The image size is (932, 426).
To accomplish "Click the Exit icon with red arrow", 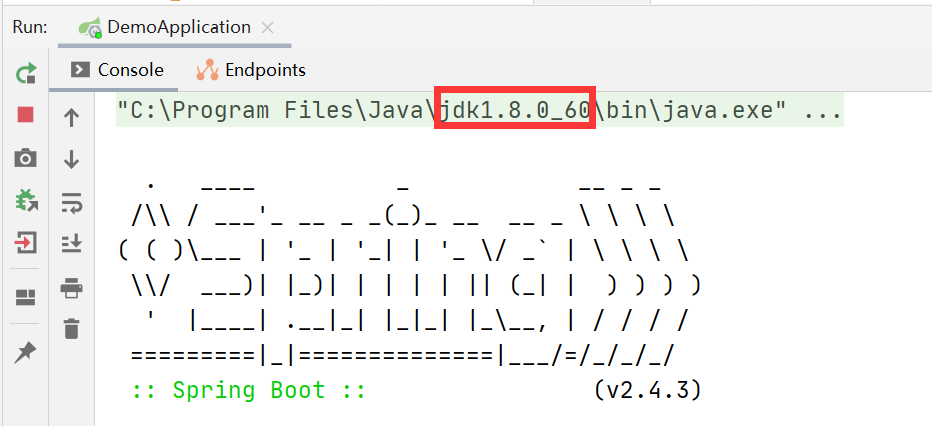I will 26,242.
